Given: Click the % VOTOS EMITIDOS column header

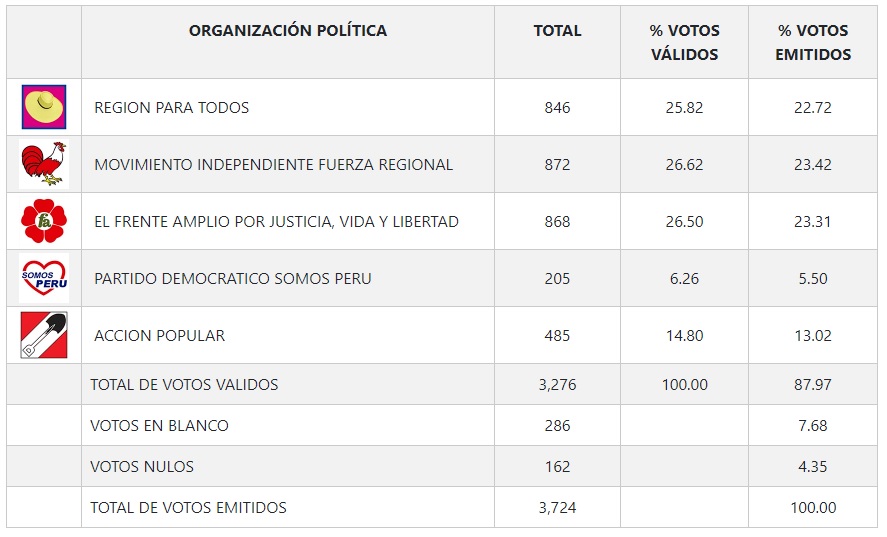Looking at the screenshot, I should pos(813,43).
